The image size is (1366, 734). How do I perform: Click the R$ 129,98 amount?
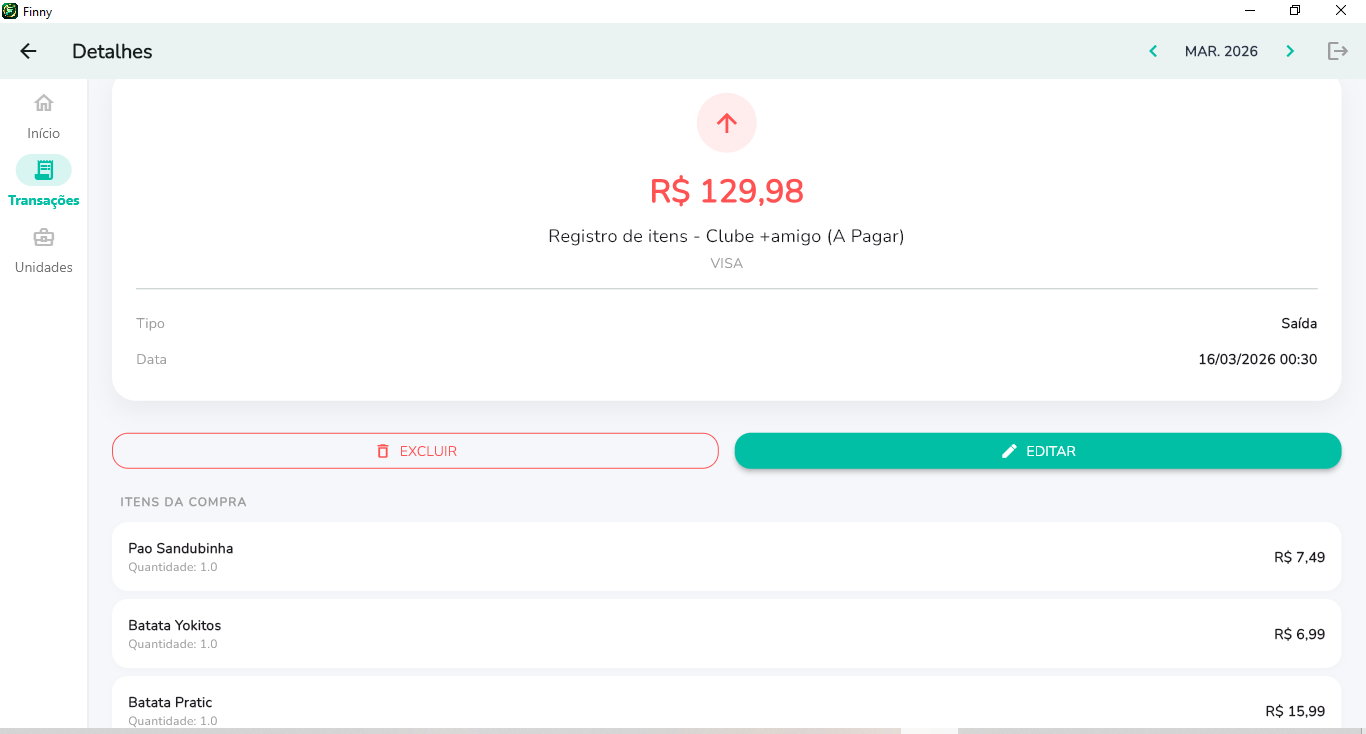coord(727,191)
